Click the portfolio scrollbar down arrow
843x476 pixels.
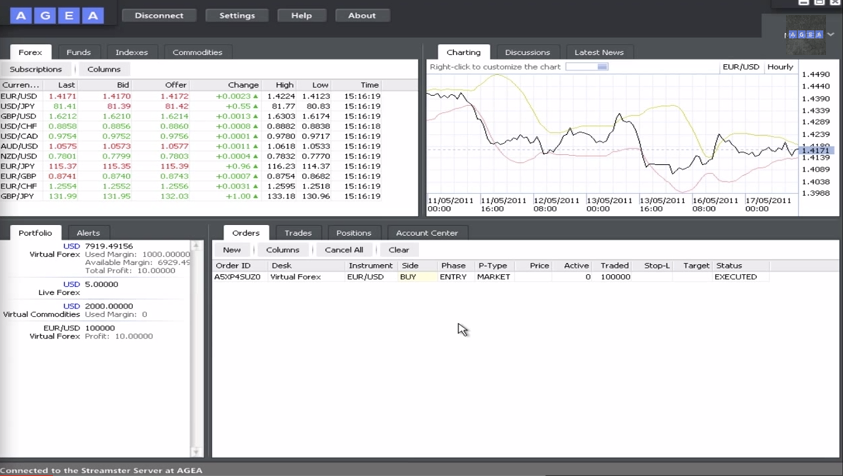tap(196, 452)
